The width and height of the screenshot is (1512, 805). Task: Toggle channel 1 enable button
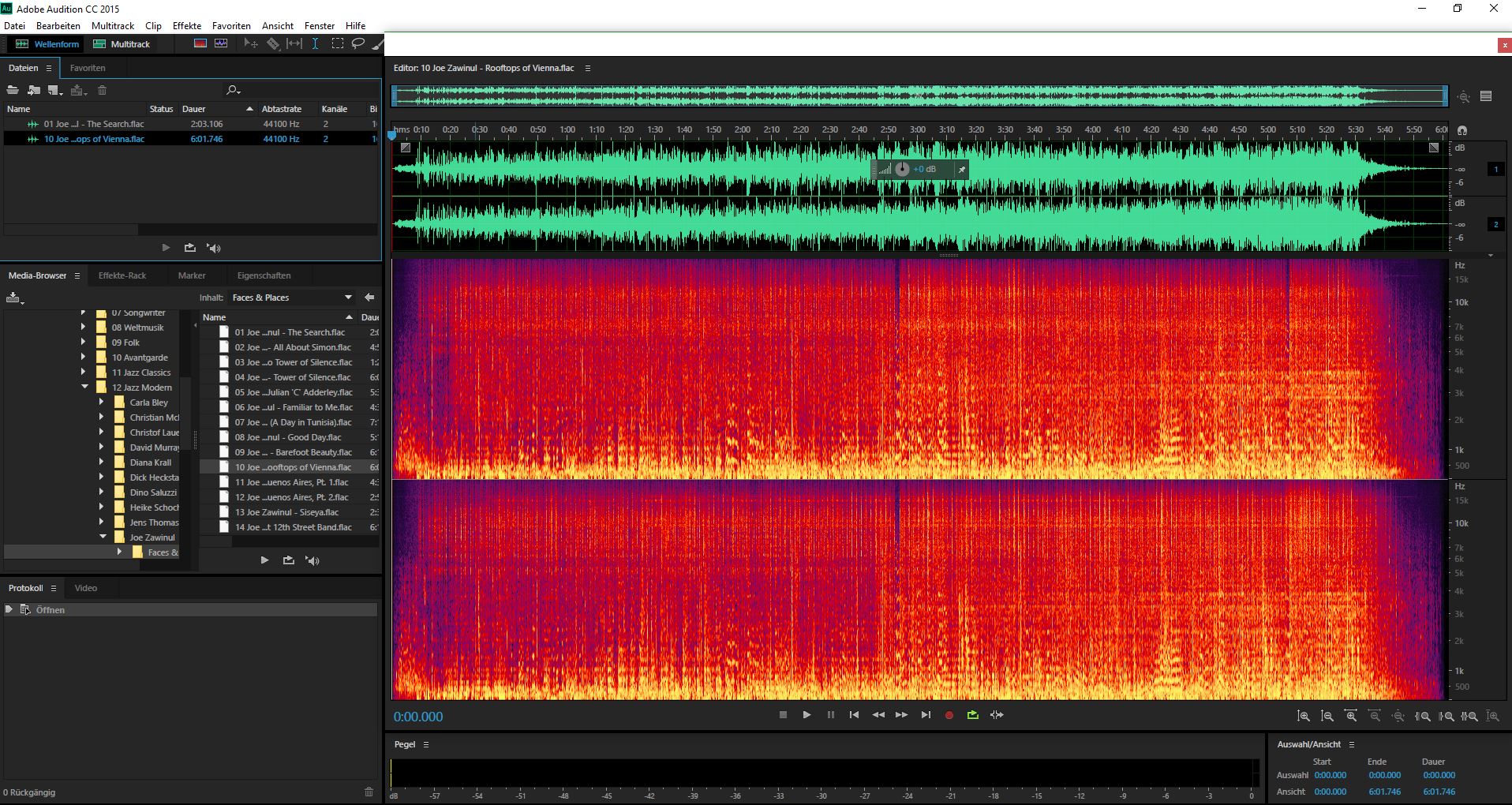[1495, 170]
